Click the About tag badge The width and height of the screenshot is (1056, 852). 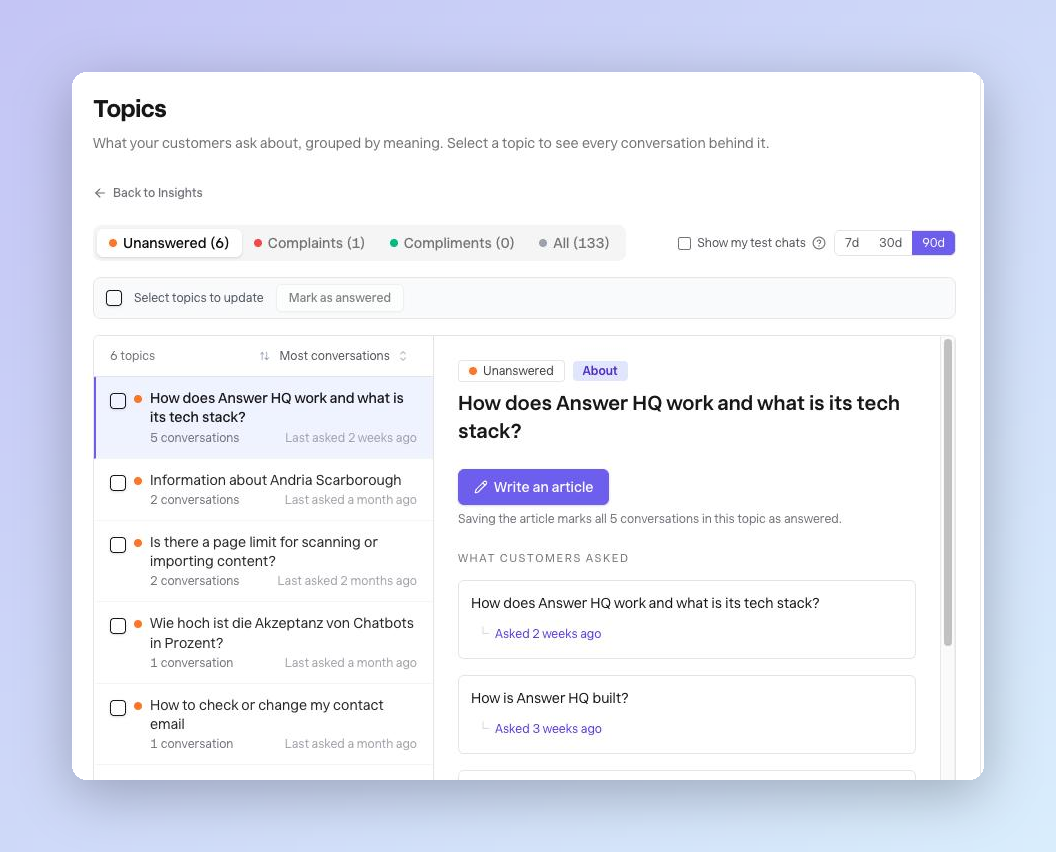600,371
